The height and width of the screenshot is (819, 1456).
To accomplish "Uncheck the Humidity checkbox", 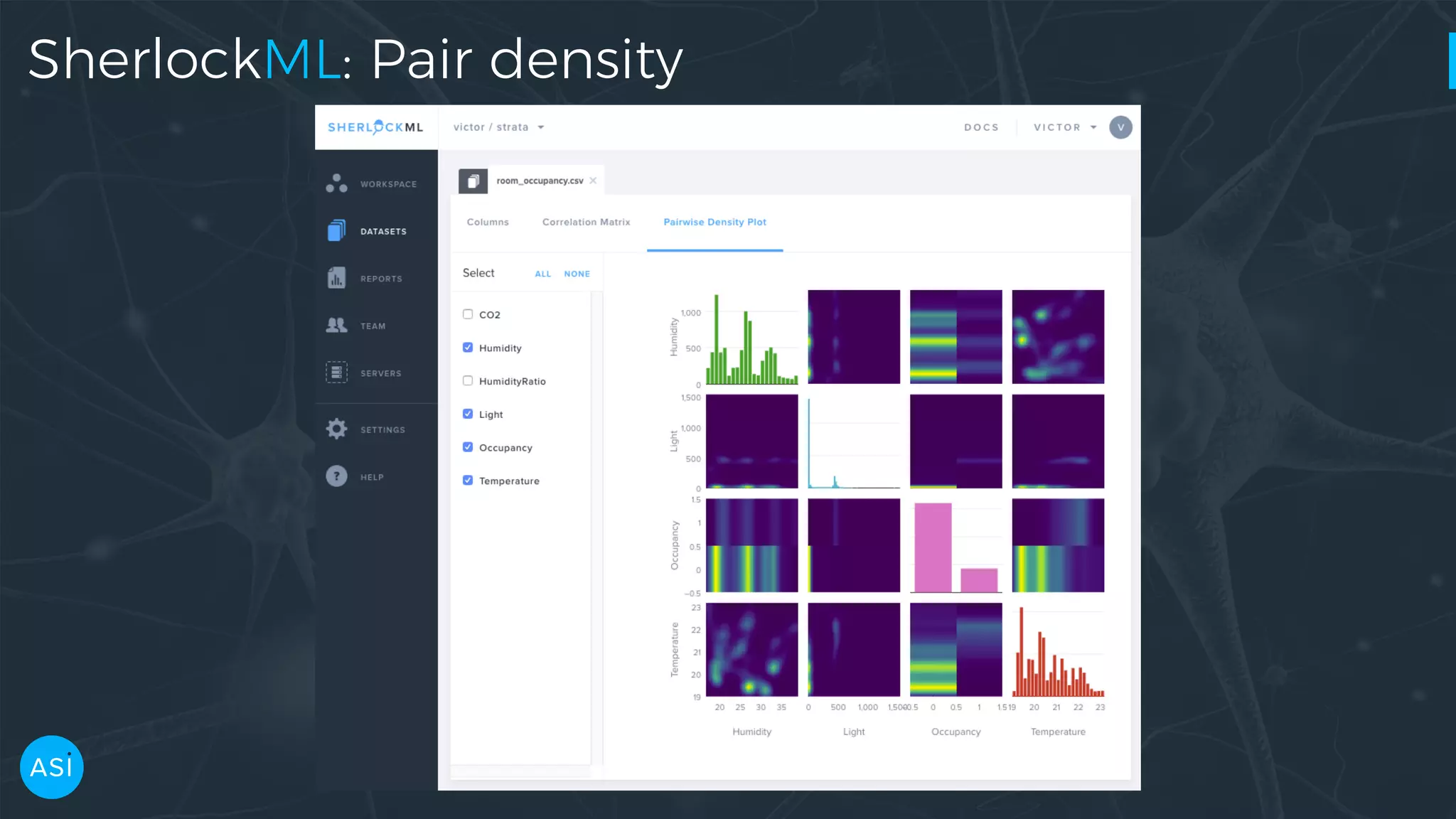I will click(x=468, y=348).
